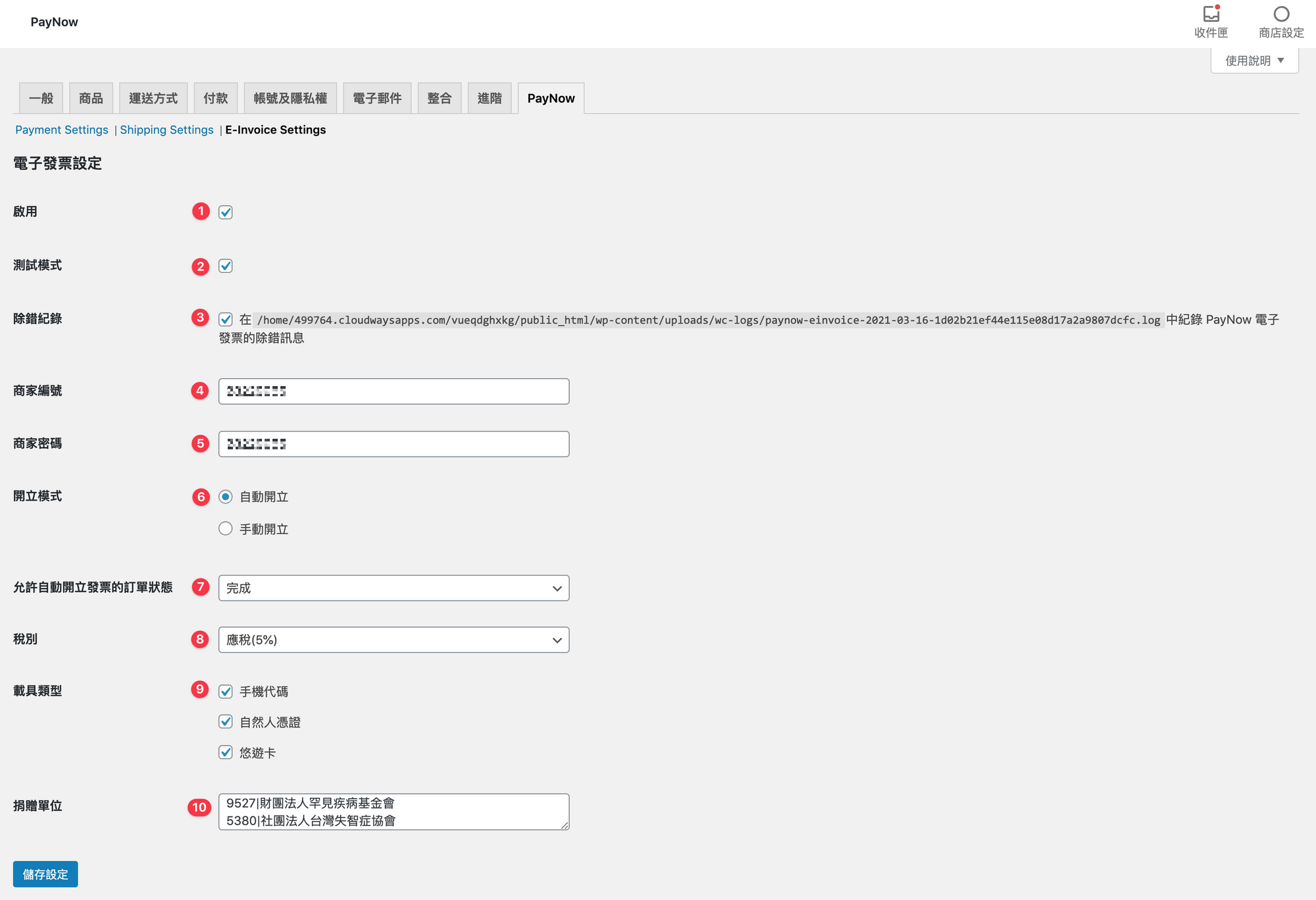
Task: Select the 手動開立 radio option
Action: click(x=226, y=529)
